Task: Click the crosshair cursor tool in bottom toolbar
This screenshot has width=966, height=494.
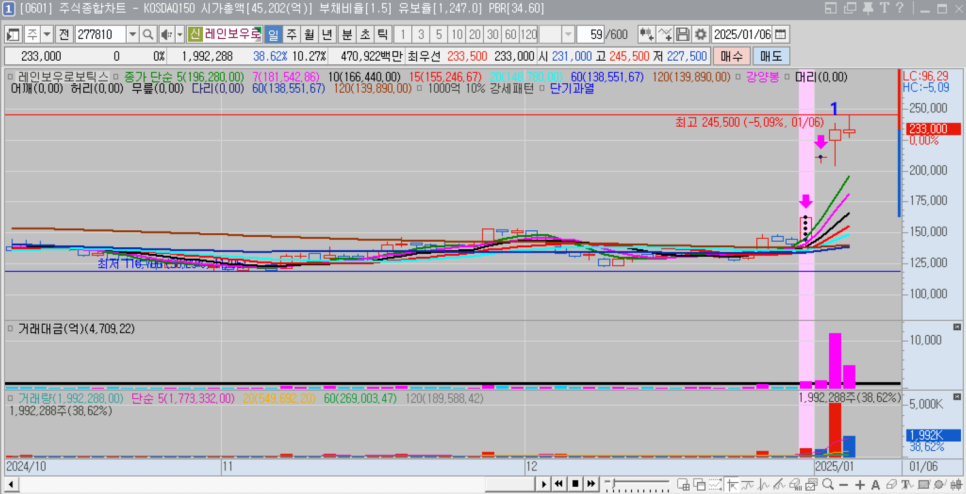Action: click(x=733, y=485)
